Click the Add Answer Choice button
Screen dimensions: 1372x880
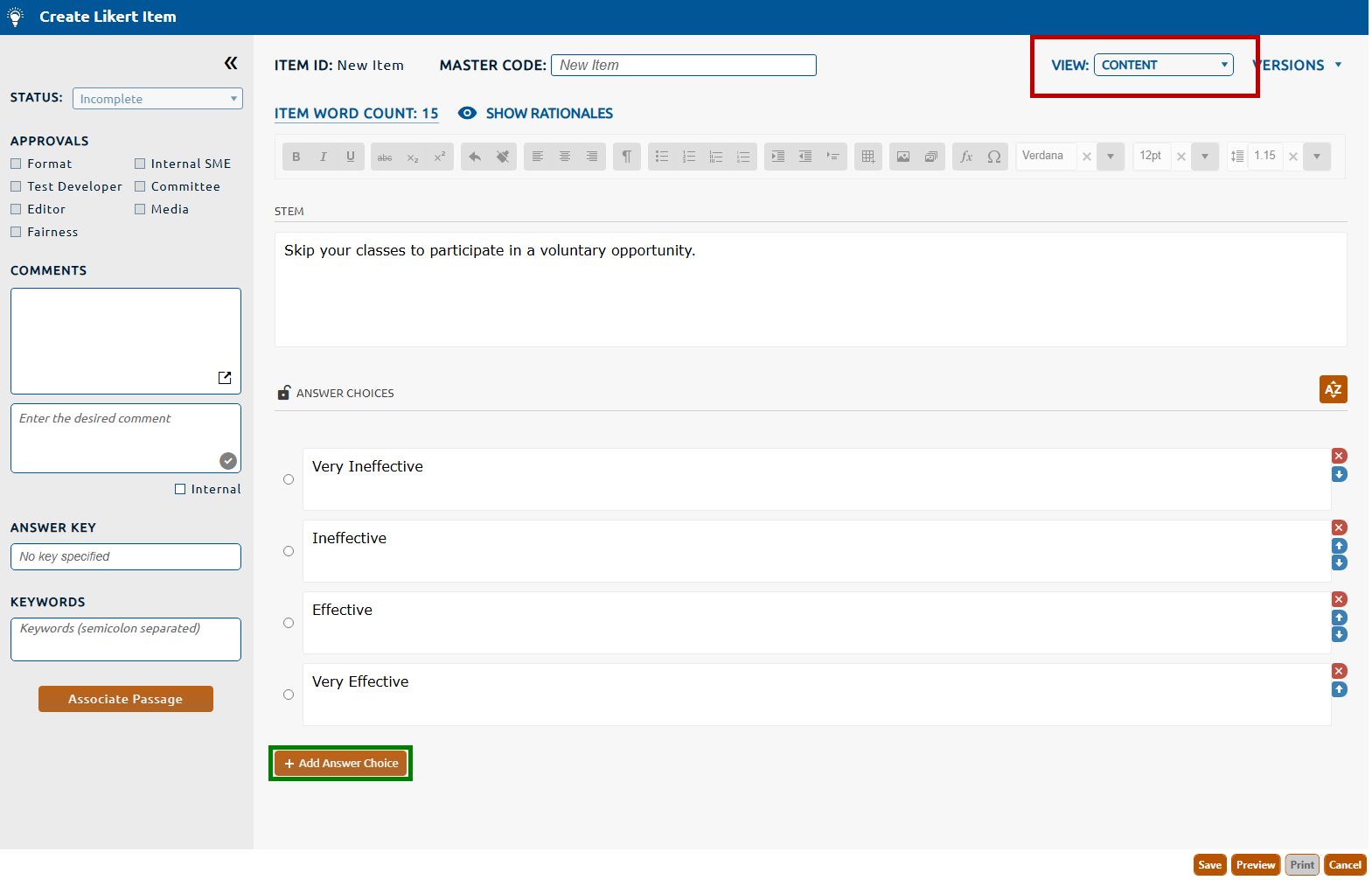click(341, 763)
